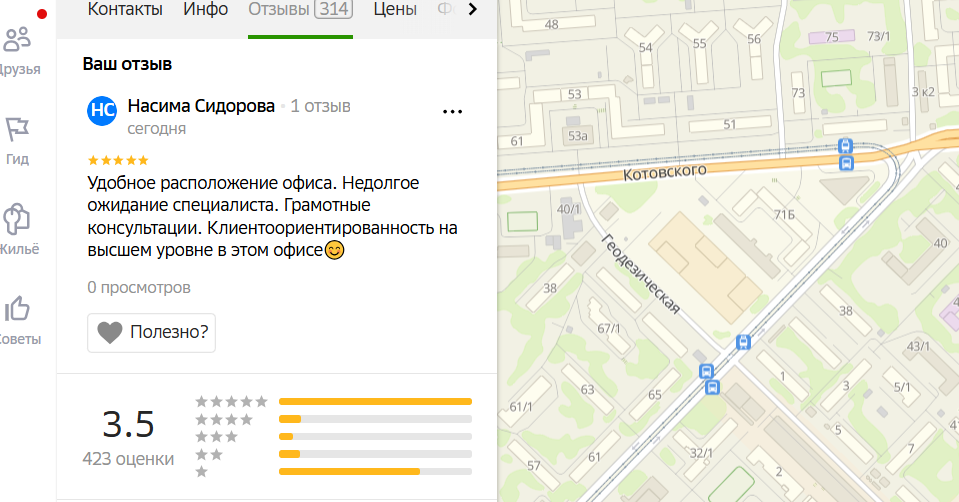The image size is (959, 502).
Task: Switch to the Цены tab
Action: pyautogui.click(x=395, y=9)
